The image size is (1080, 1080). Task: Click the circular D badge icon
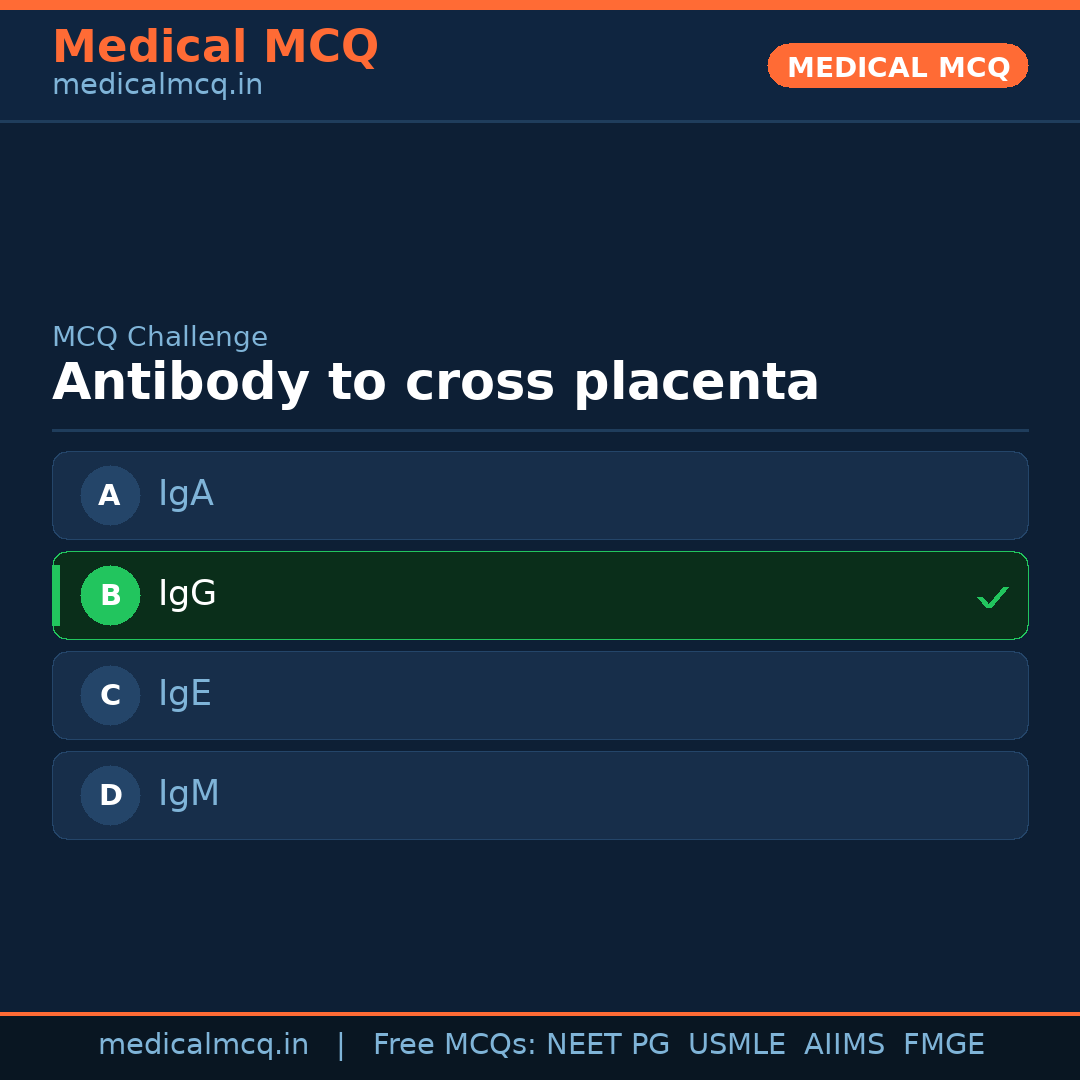(x=110, y=795)
